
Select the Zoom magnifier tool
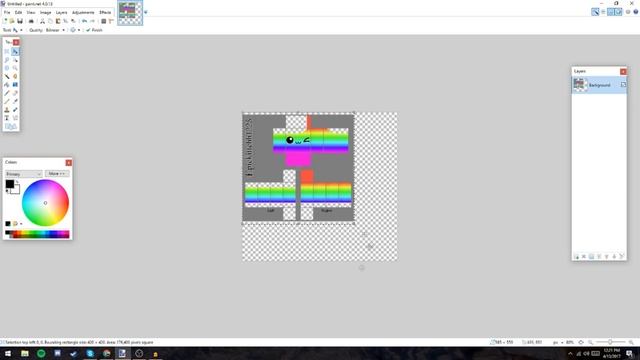pos(15,68)
